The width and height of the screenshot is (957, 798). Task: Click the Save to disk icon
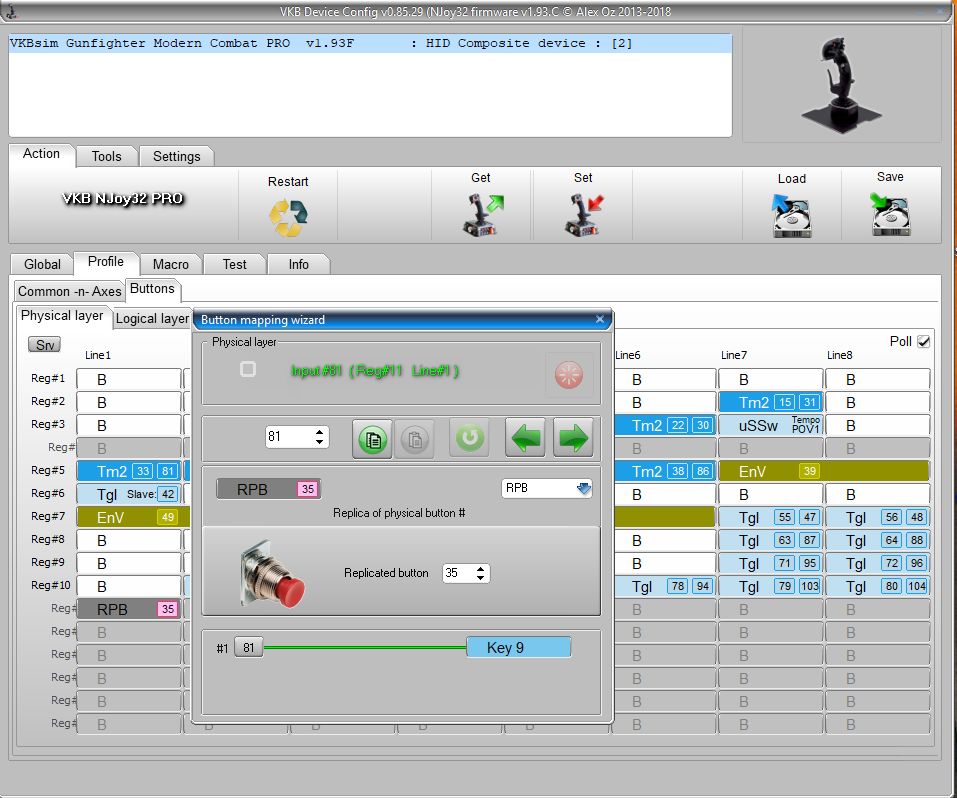coord(889,214)
